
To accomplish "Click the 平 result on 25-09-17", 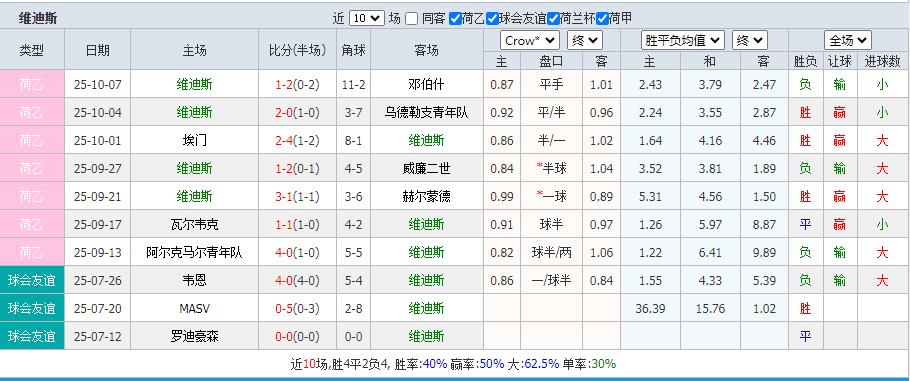I will (805, 224).
